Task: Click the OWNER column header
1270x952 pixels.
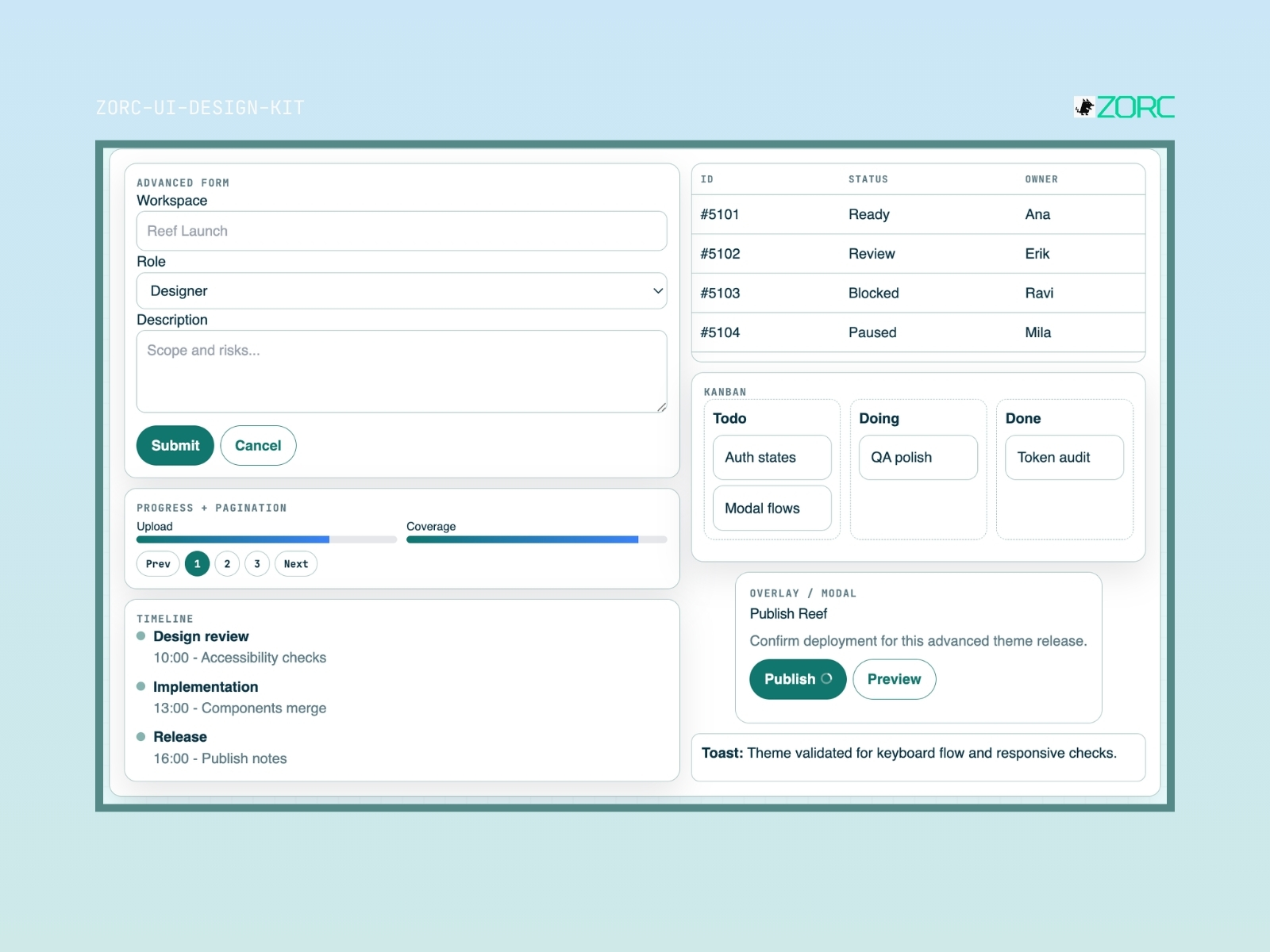Action: point(1041,179)
